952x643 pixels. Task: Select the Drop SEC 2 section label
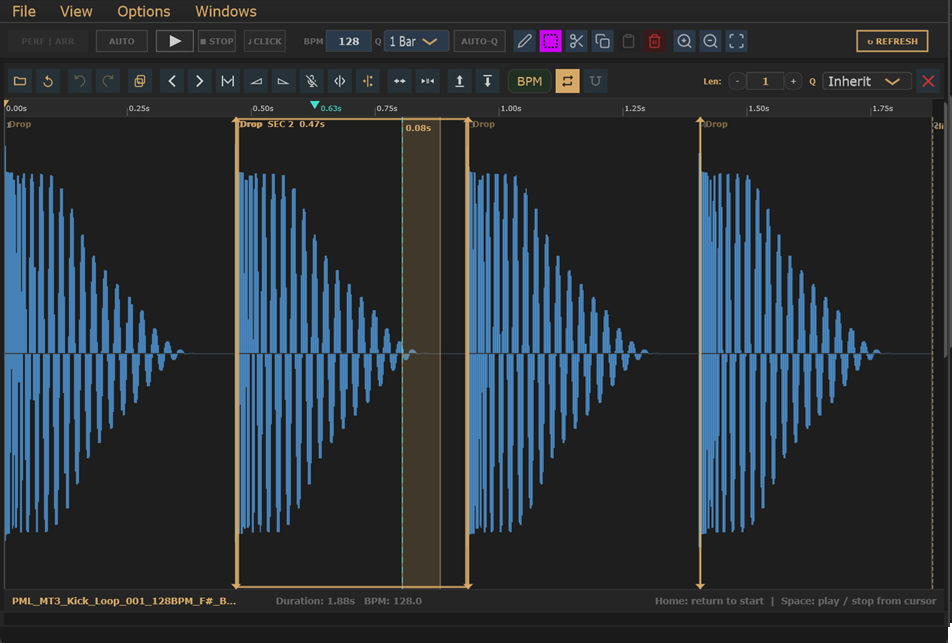click(282, 124)
